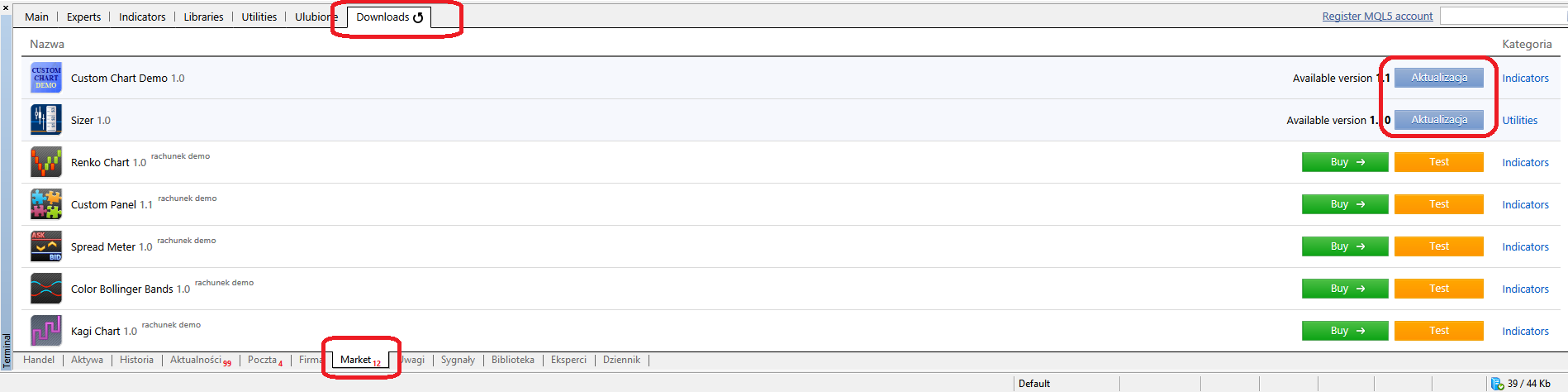Close the Terminal panel
The image size is (1568, 392).
coord(6,7)
